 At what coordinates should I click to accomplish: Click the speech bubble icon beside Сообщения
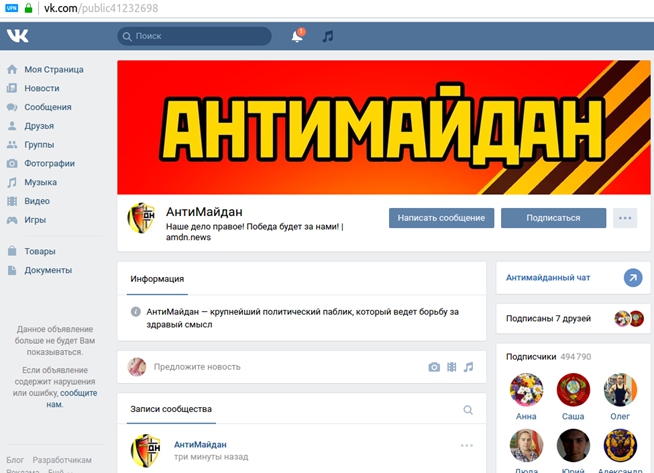12,107
